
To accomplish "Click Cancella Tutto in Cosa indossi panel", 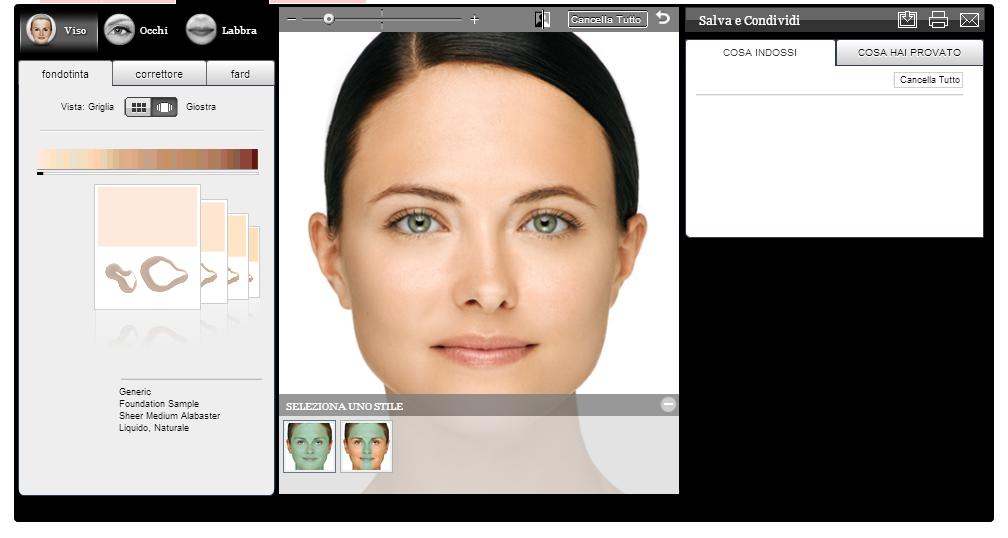I will click(x=929, y=80).
